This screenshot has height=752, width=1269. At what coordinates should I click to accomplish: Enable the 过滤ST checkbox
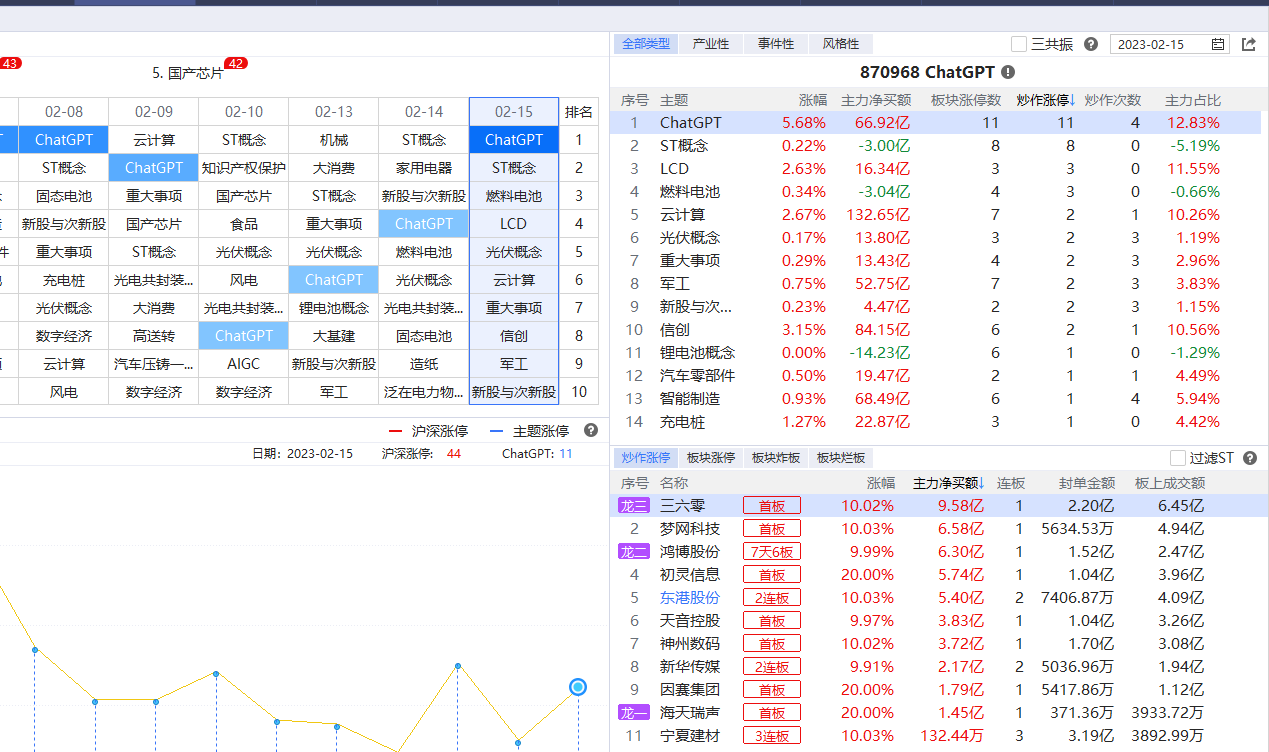(x=1178, y=458)
